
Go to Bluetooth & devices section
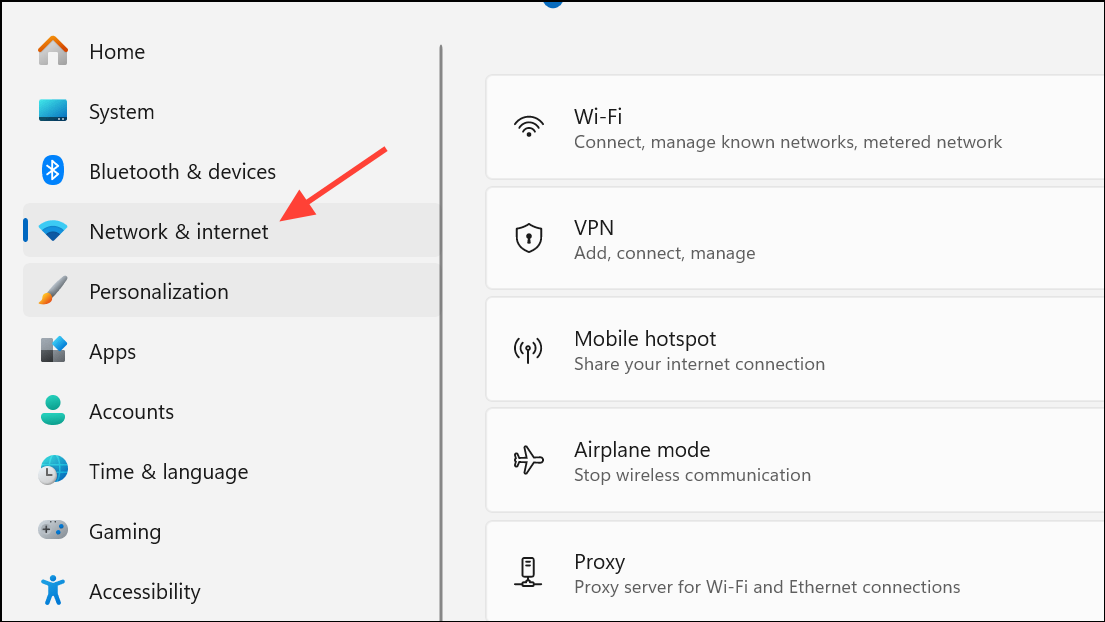(231, 171)
